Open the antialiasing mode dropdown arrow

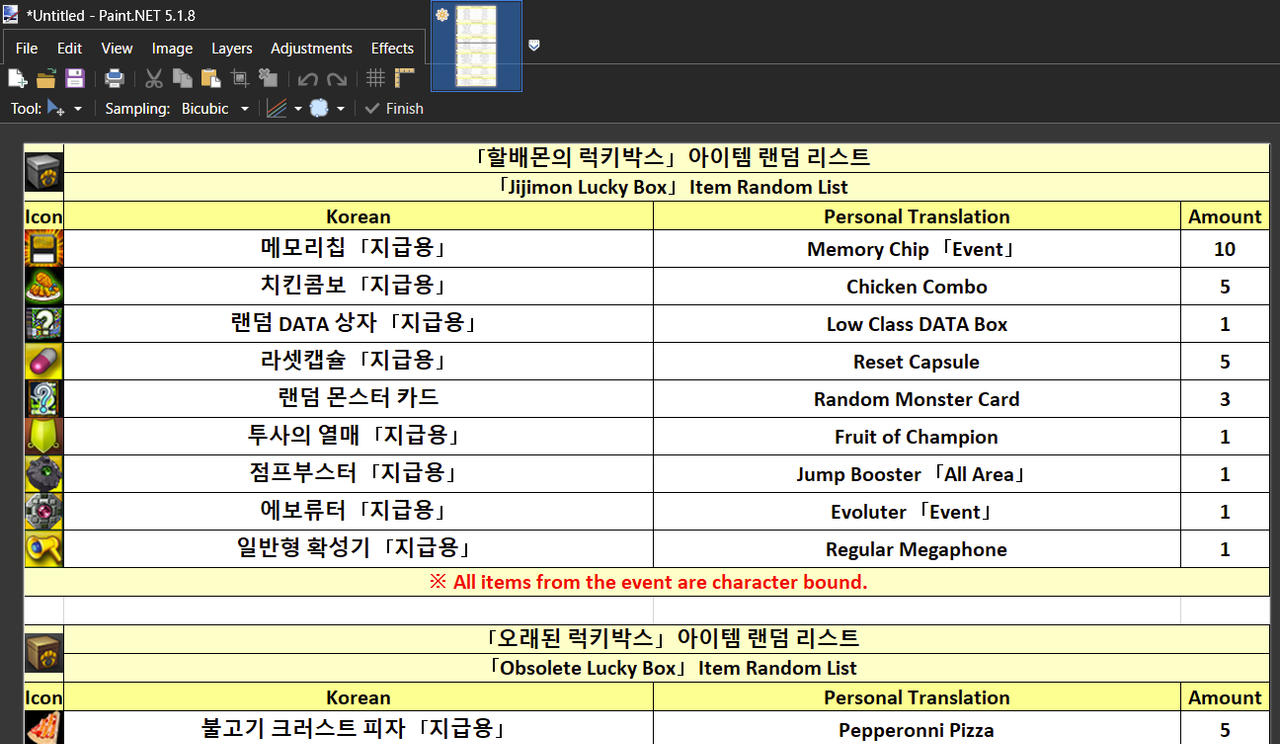[x=298, y=109]
